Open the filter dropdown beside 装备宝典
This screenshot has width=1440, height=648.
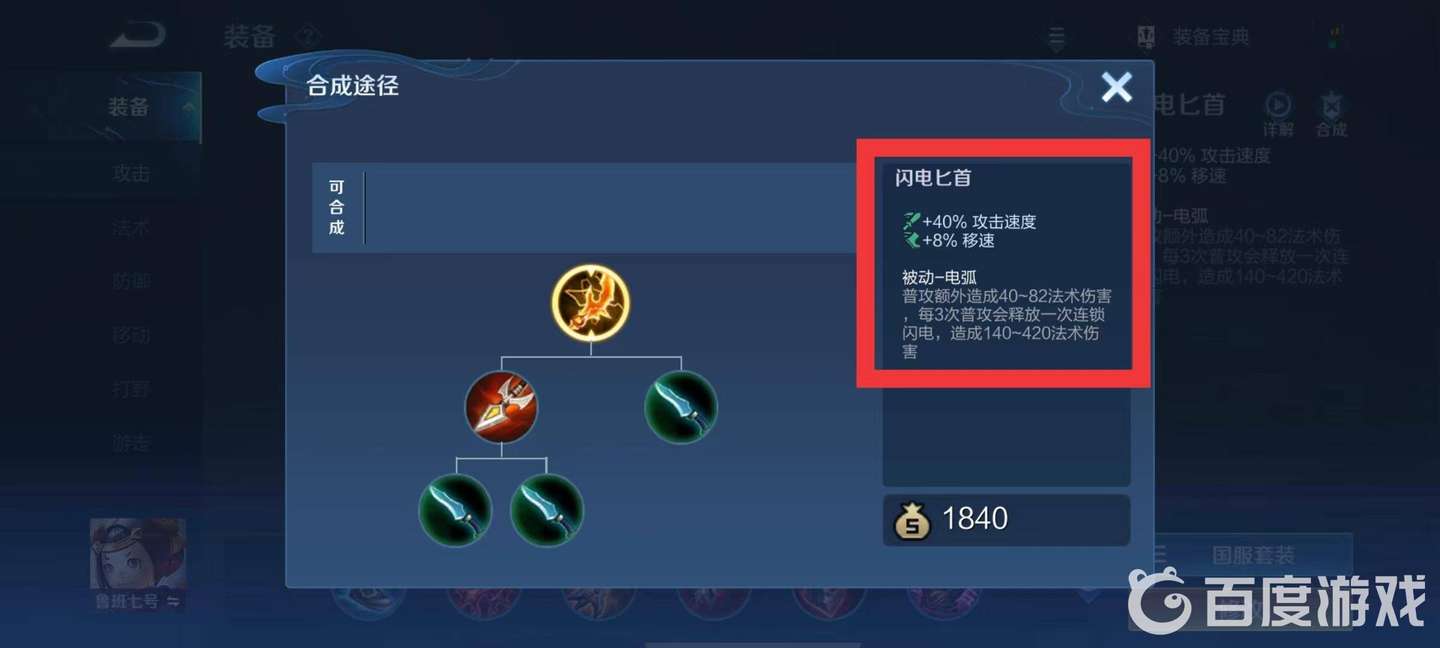(1057, 38)
